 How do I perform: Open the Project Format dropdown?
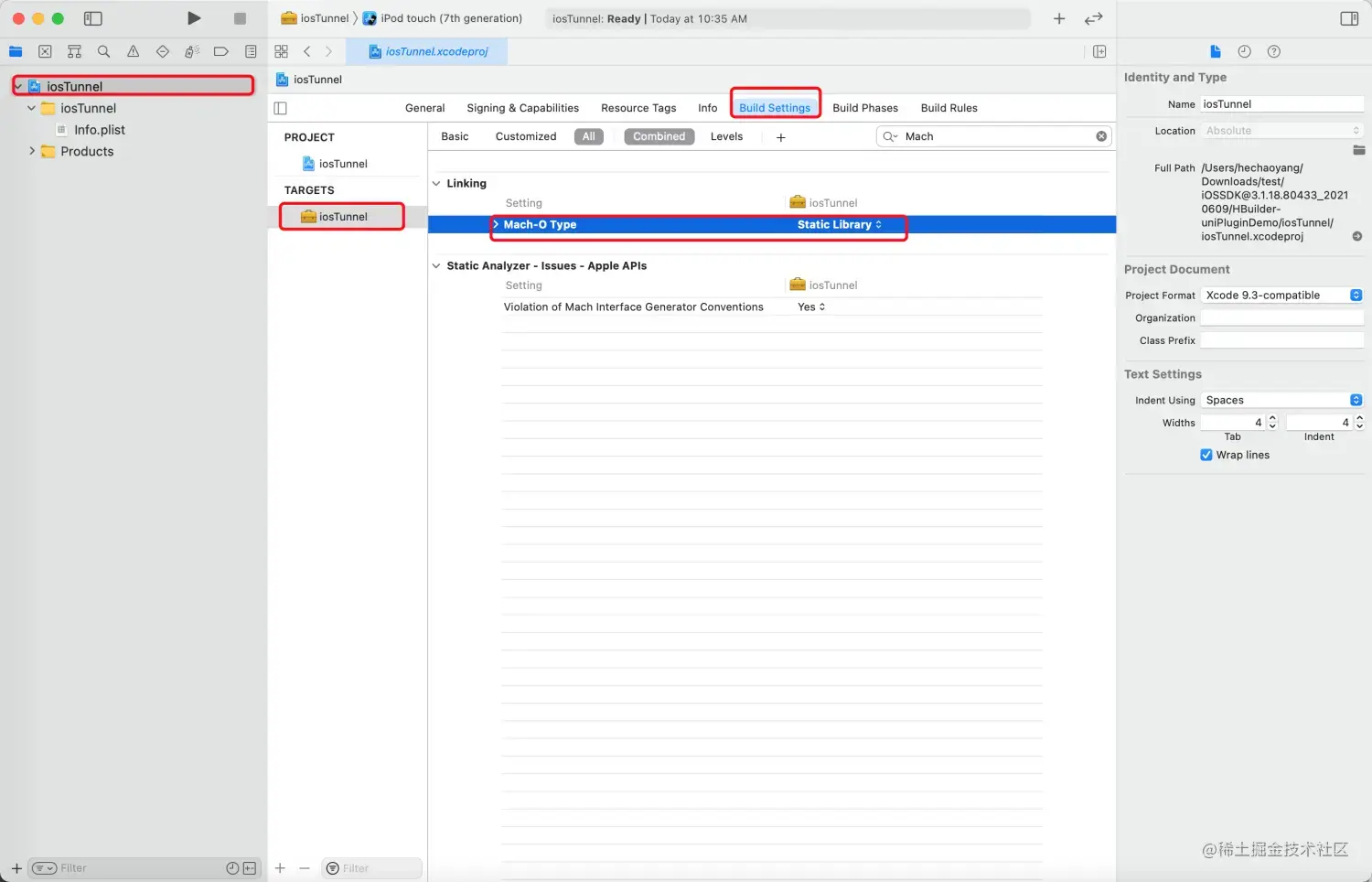1282,295
